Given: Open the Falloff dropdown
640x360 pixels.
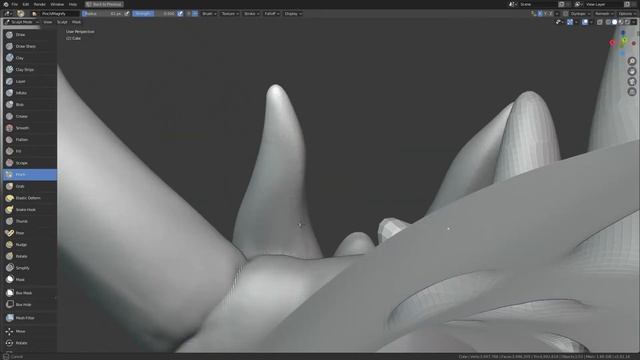Looking at the screenshot, I should pos(272,13).
